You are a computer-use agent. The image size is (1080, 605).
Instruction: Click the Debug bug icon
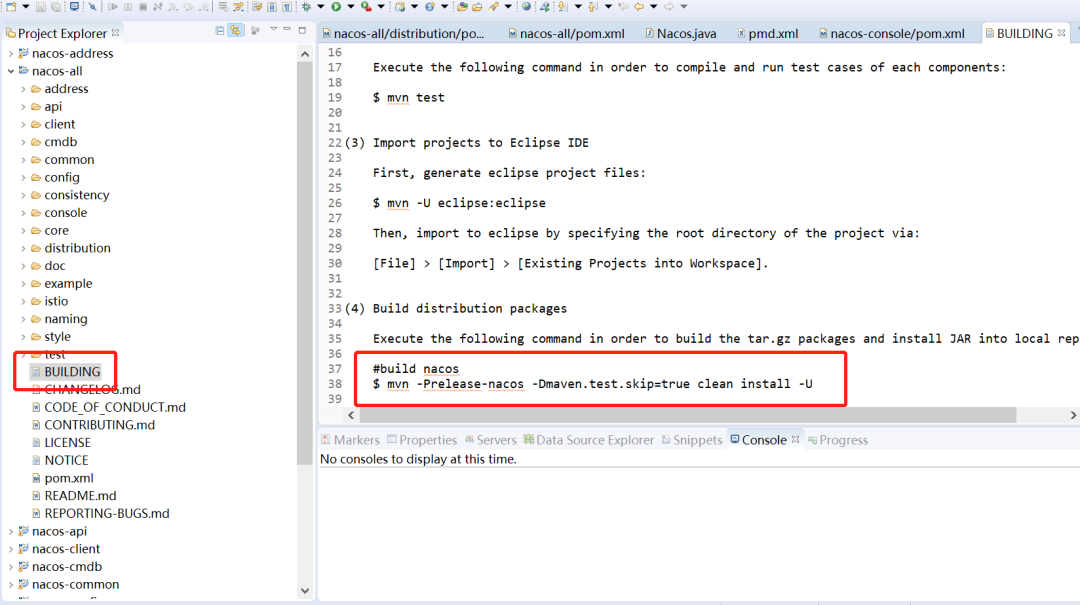click(x=306, y=7)
